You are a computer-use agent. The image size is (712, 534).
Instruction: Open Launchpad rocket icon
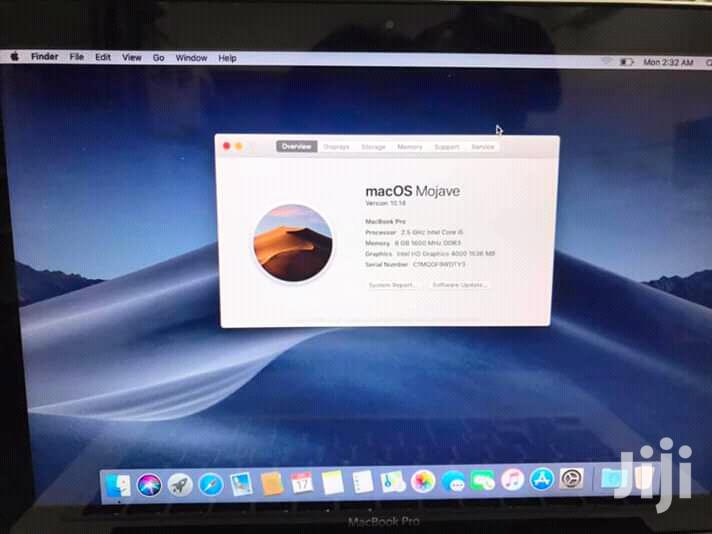180,485
